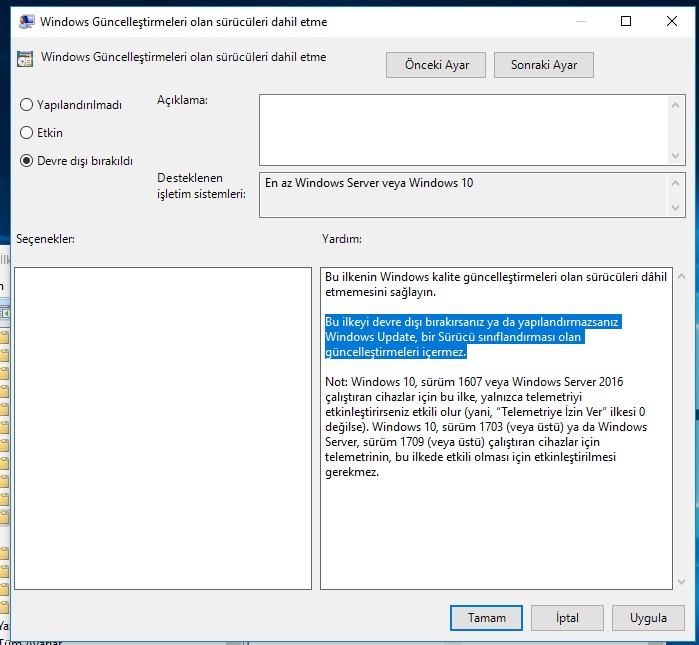Click the Yardım panel scroll up arrow

point(680,275)
